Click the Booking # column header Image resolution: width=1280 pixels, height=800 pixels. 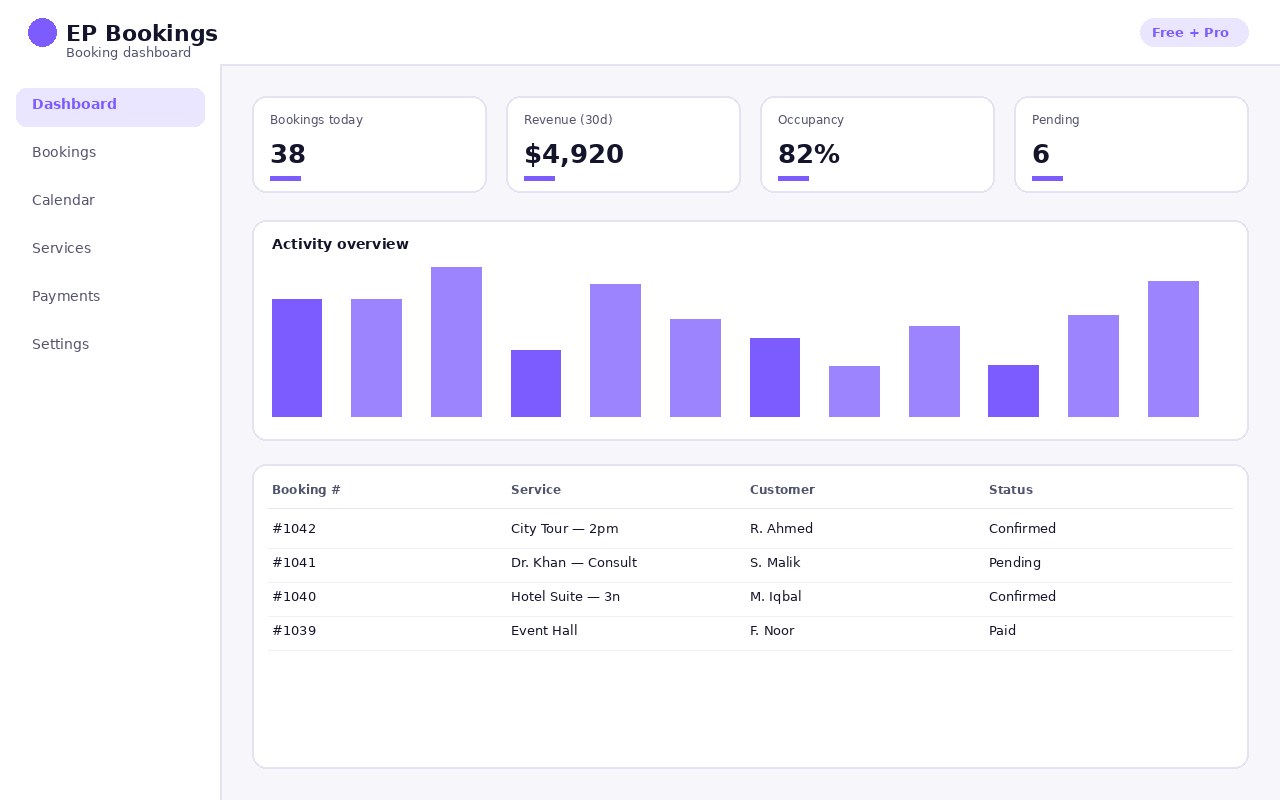click(306, 490)
